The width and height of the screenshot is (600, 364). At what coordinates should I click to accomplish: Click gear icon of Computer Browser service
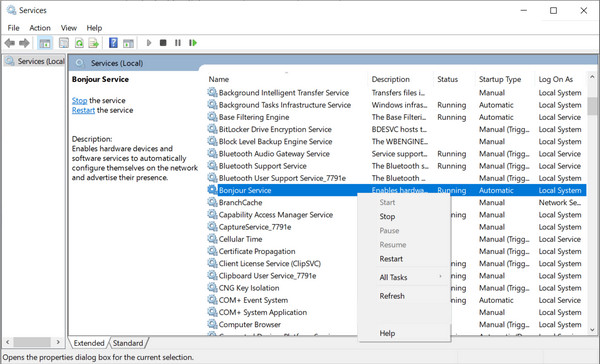pos(212,324)
